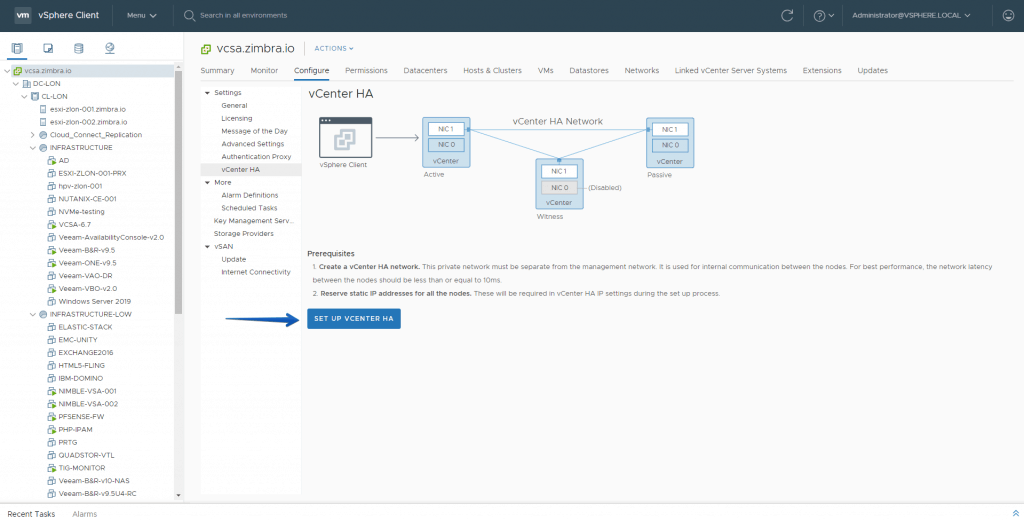Click the host icon for esxi-zlon-002.zimbra.io

coord(43,122)
